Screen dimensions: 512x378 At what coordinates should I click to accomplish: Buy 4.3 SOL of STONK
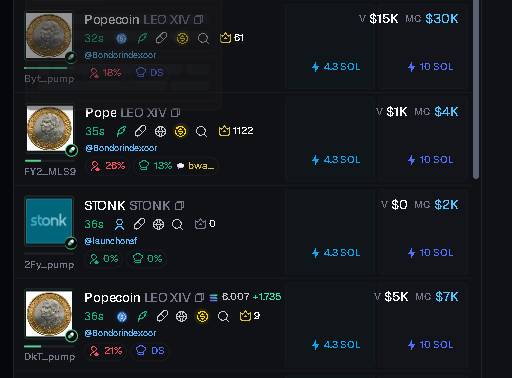pos(336,253)
